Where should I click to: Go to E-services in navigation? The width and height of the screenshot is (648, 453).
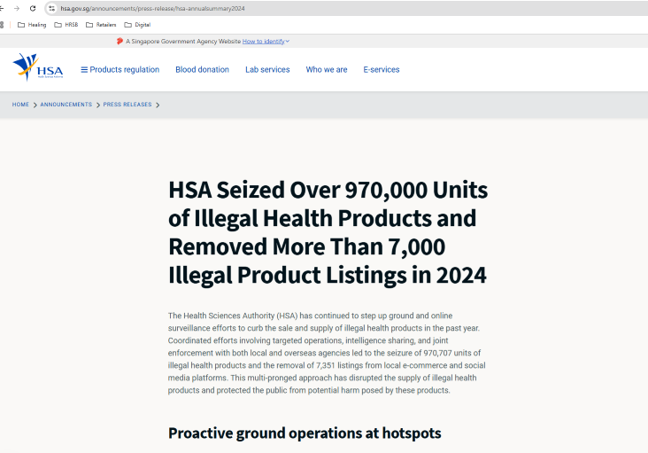point(381,70)
